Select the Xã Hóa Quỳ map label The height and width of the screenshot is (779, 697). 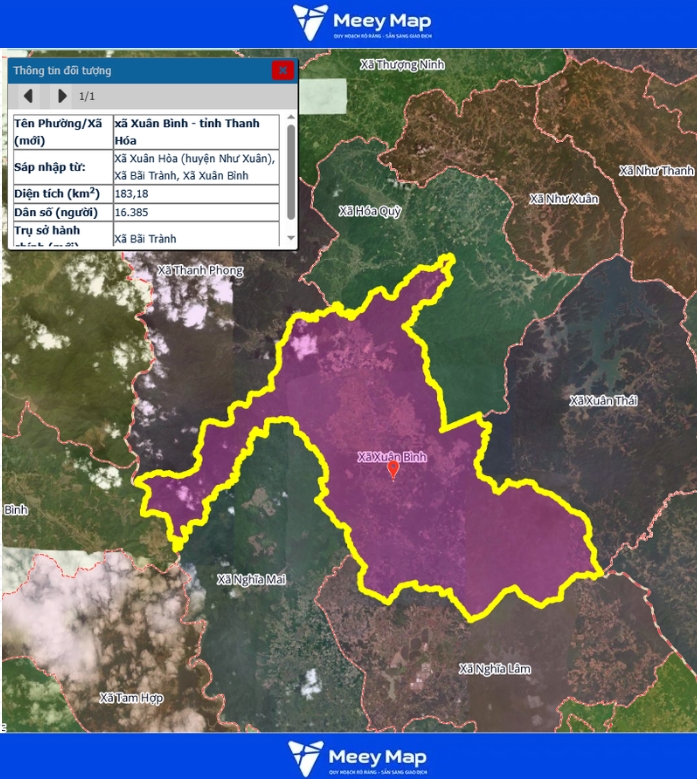(x=369, y=211)
